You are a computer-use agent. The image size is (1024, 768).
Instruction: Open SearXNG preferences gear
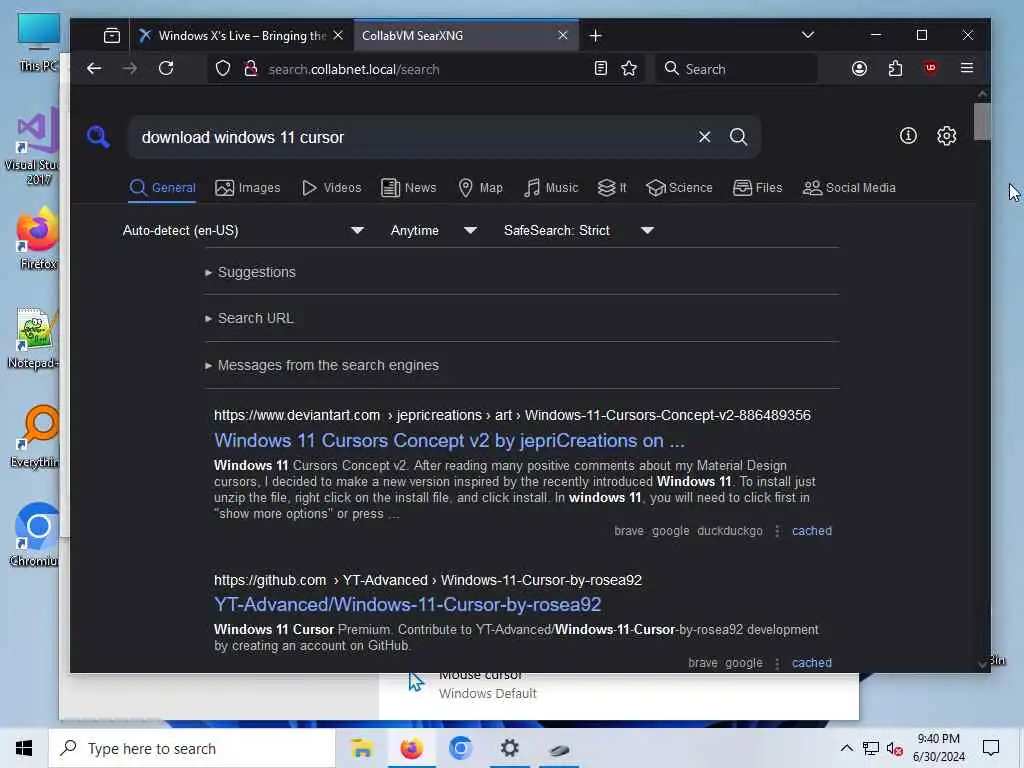click(x=946, y=136)
